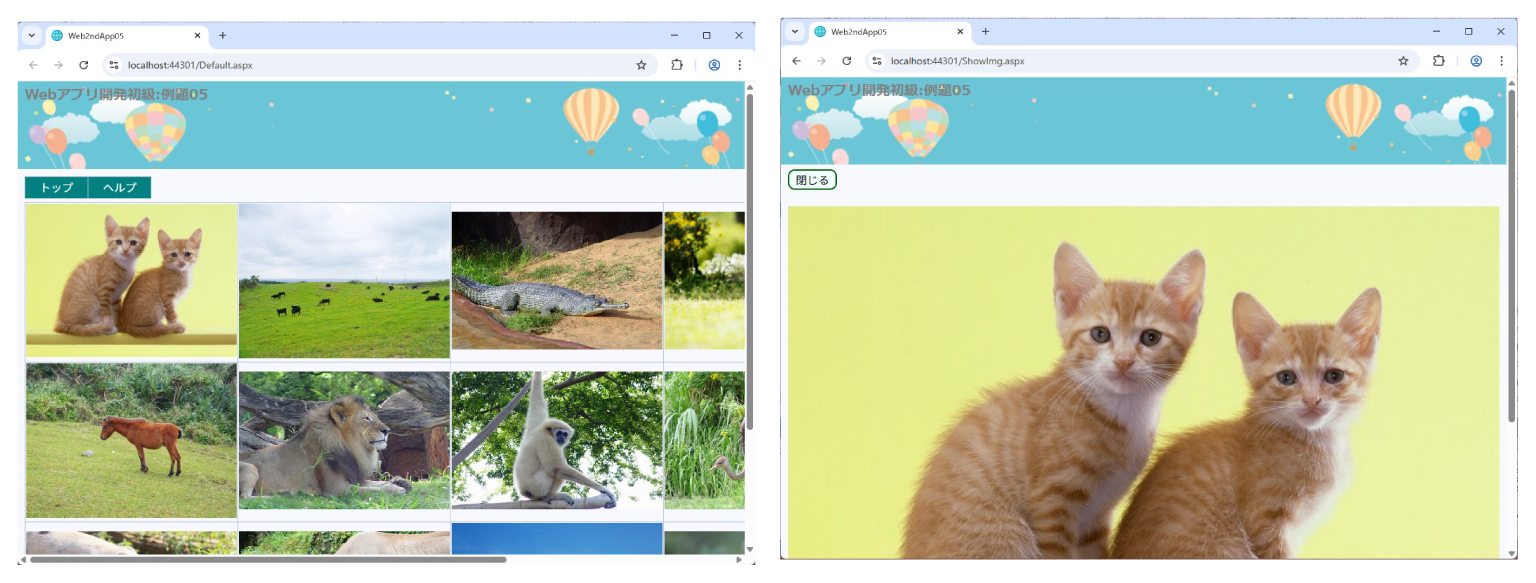
Task: Open the three-dot Chrome menu in the right window
Action: coord(1501,61)
